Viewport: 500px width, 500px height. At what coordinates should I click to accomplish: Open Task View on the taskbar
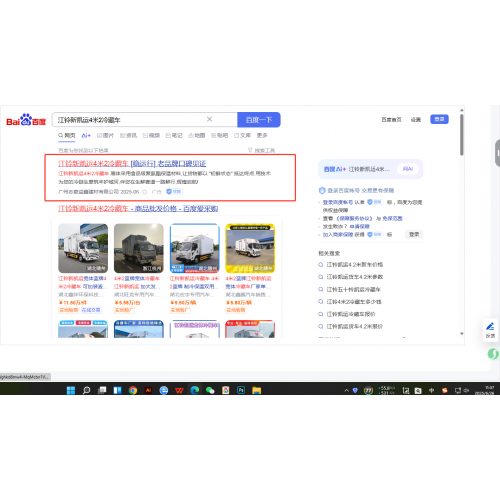click(102, 390)
